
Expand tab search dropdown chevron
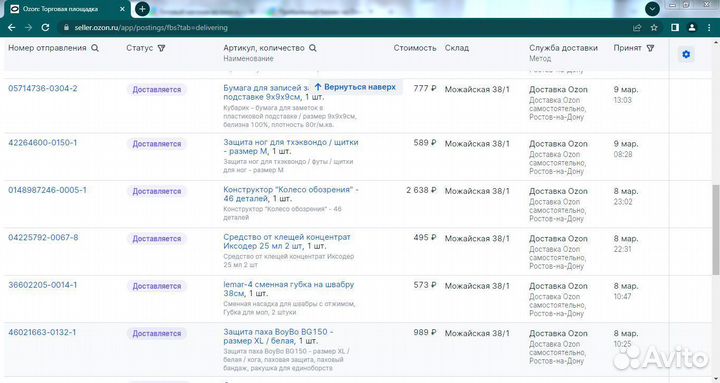(652, 9)
